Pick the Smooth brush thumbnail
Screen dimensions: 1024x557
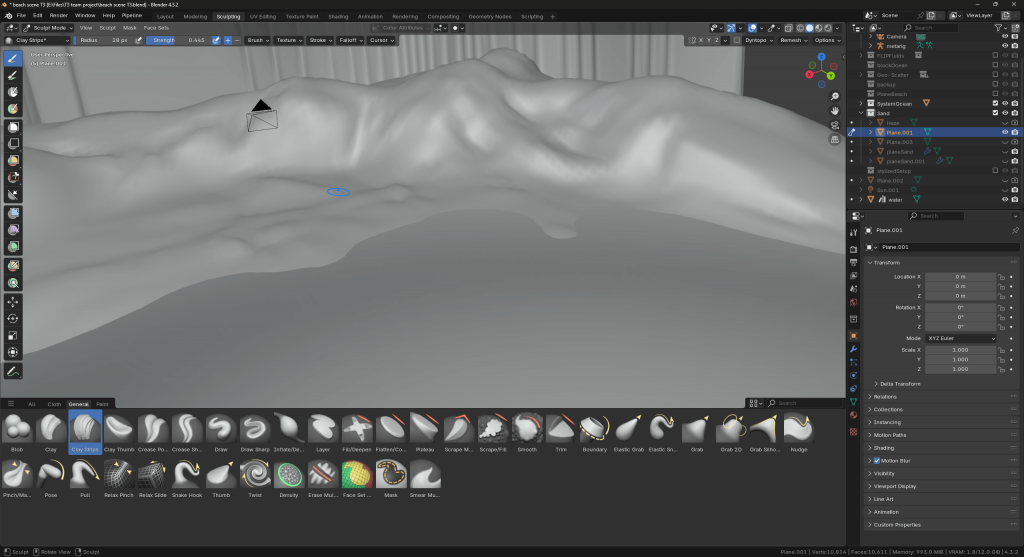pyautogui.click(x=527, y=428)
